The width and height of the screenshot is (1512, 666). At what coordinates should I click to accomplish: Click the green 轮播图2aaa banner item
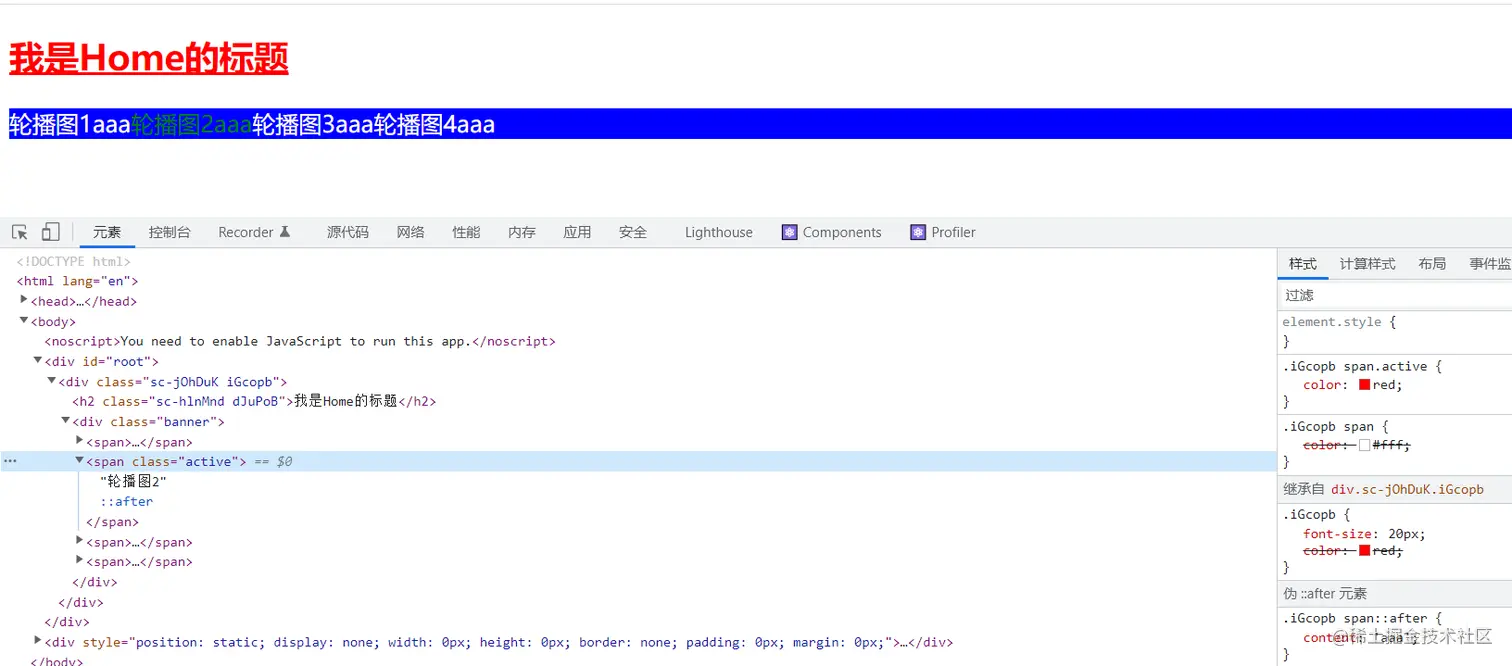click(x=192, y=125)
